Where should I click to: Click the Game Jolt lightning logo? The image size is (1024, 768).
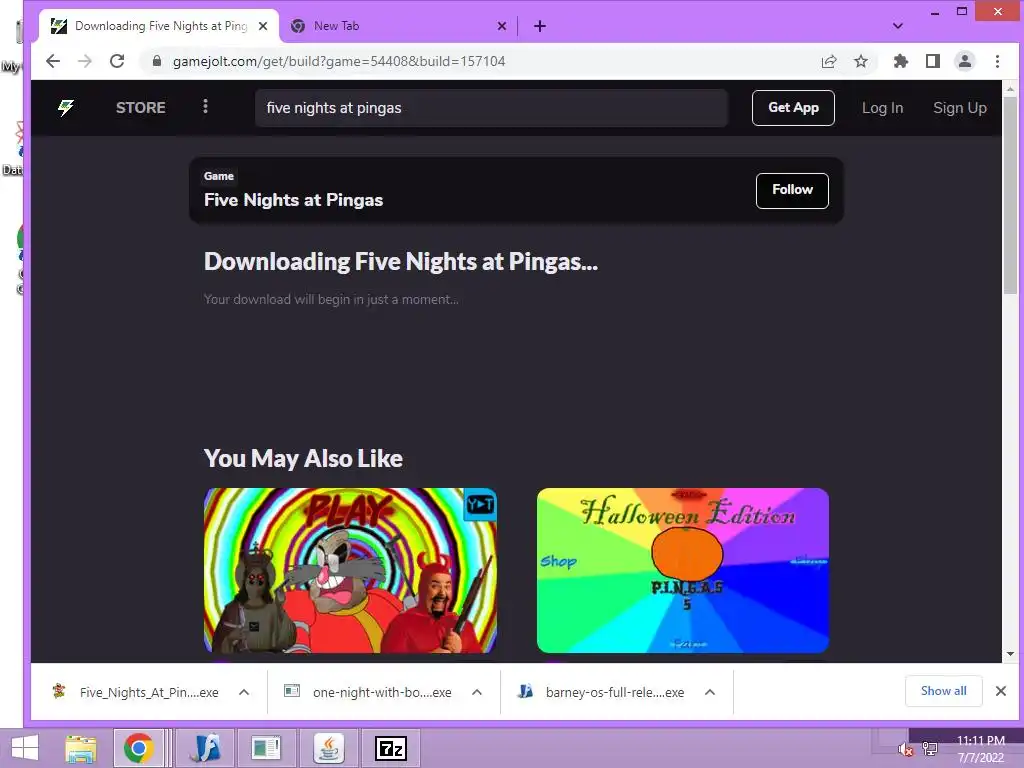(66, 108)
